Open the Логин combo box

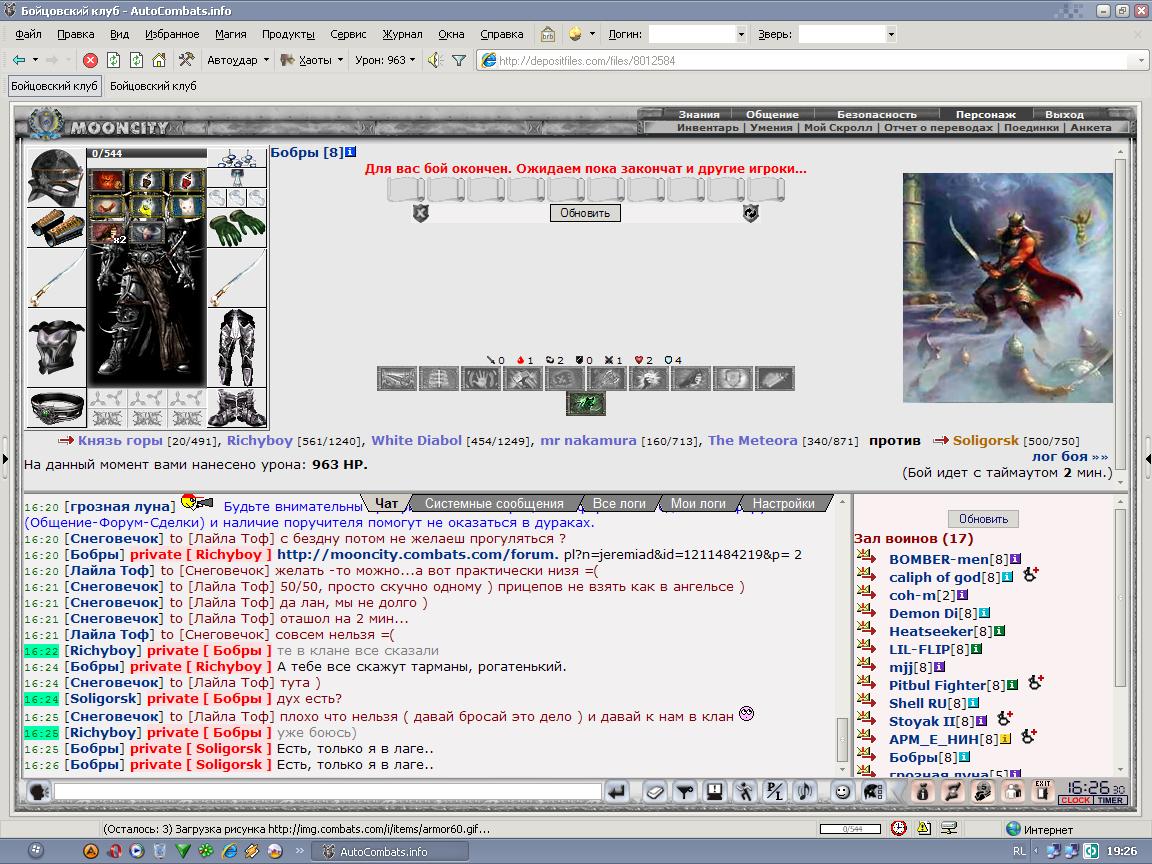pyautogui.click(x=697, y=34)
